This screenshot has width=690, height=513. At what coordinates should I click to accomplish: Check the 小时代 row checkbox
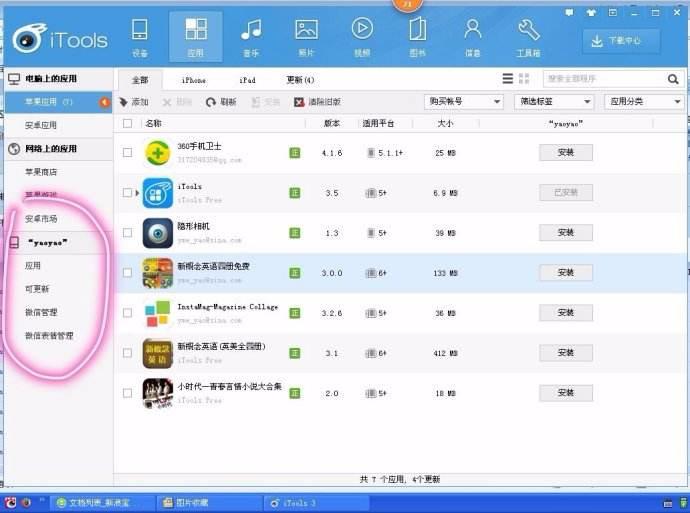[x=127, y=393]
